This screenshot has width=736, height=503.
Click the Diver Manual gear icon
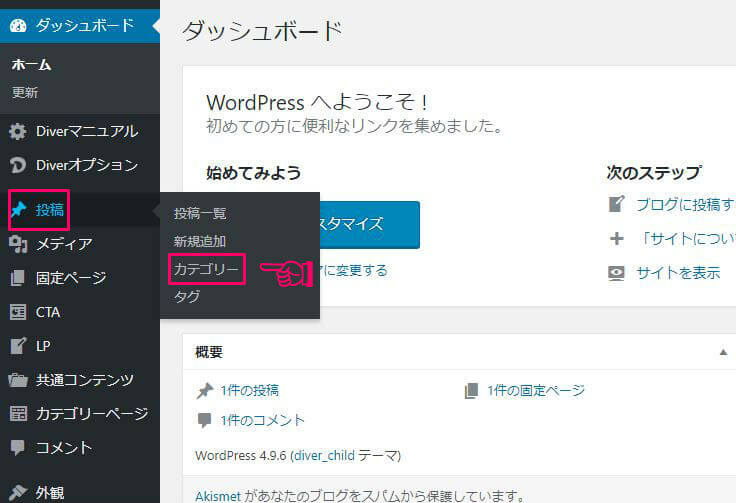(x=18, y=131)
